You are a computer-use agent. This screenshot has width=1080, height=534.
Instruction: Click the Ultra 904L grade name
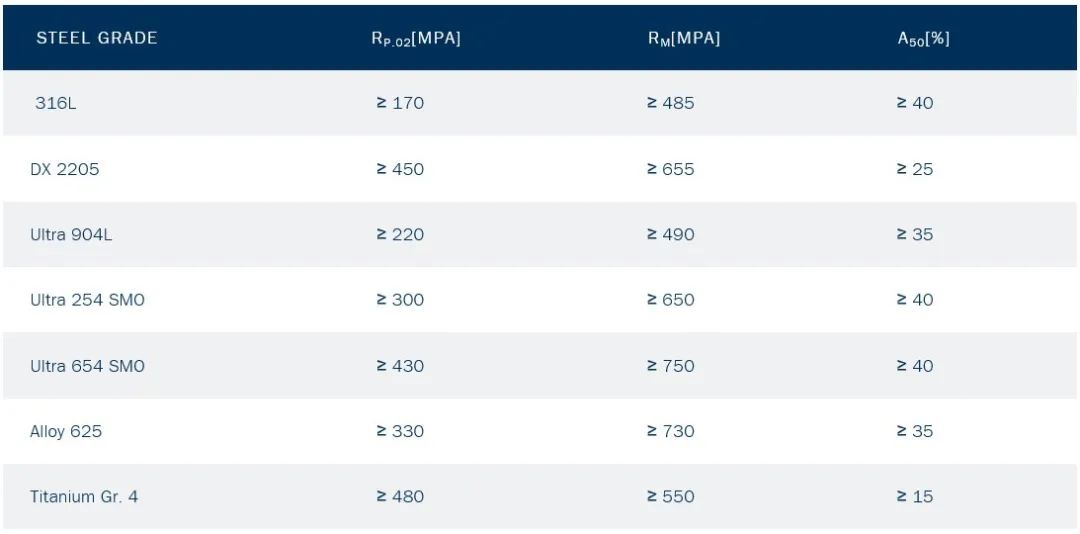72,234
